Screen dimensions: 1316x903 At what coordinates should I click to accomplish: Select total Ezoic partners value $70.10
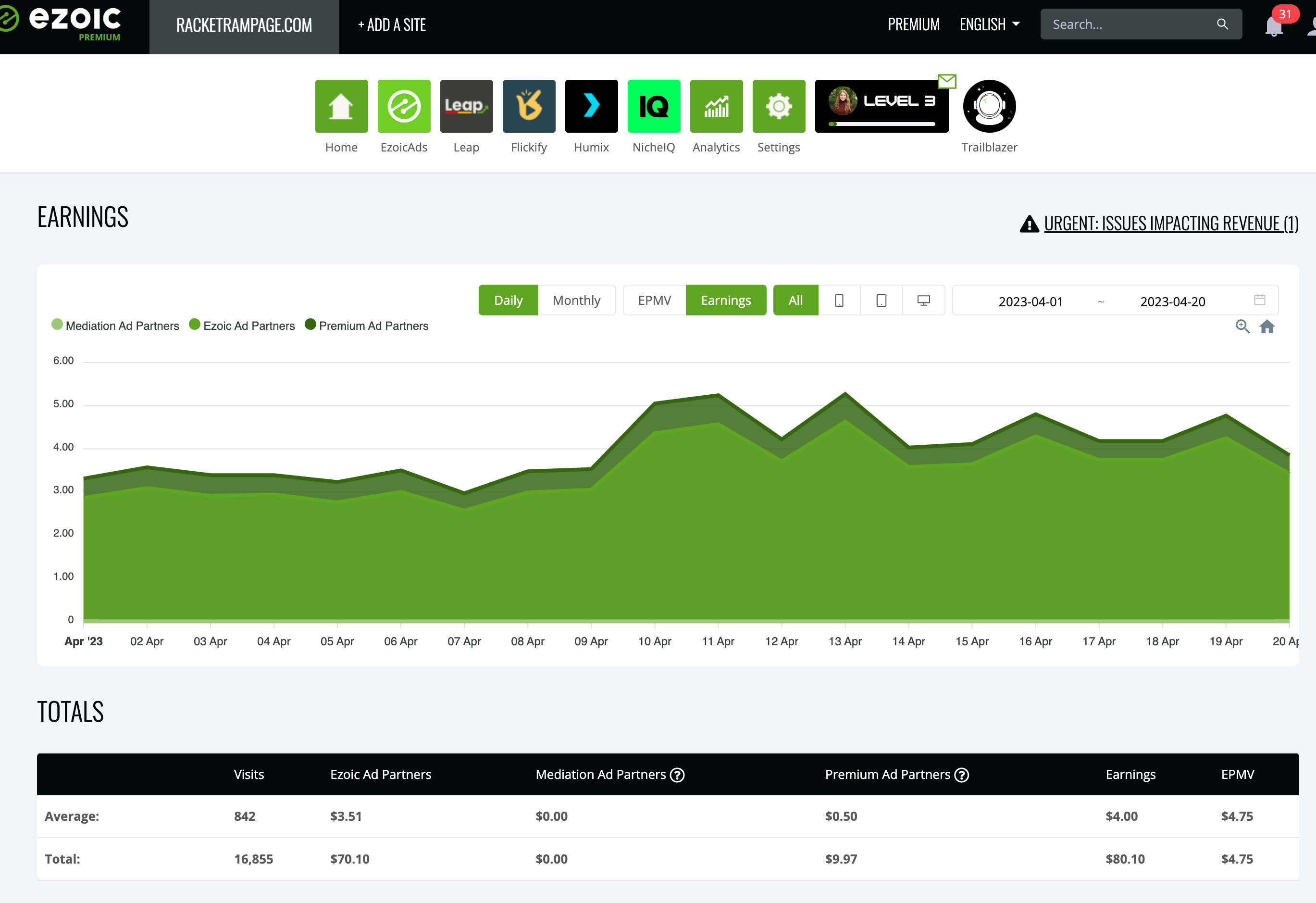point(349,859)
